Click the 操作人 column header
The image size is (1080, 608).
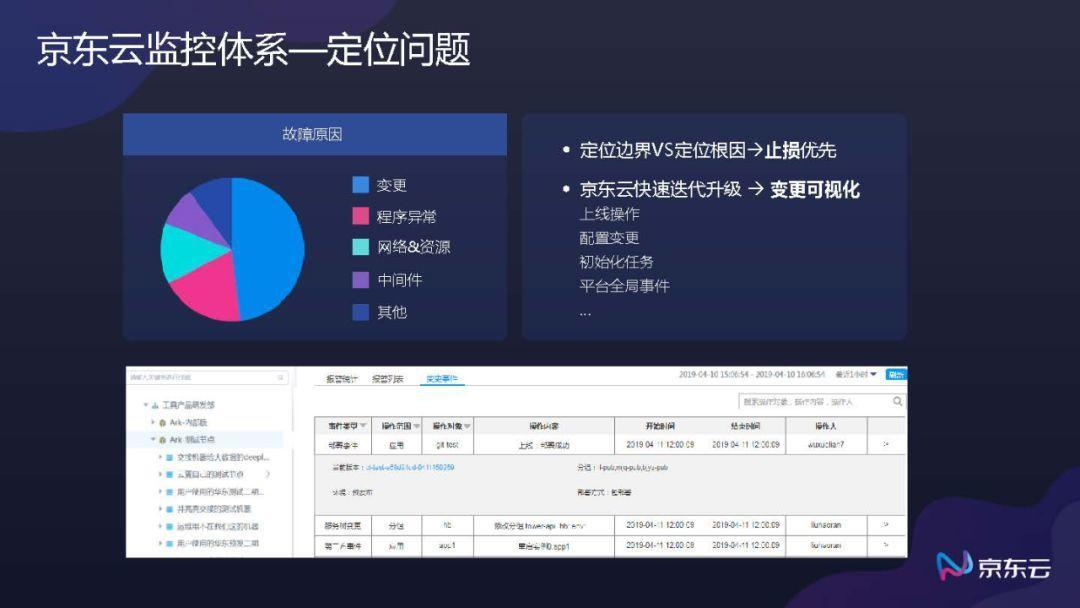click(x=825, y=426)
